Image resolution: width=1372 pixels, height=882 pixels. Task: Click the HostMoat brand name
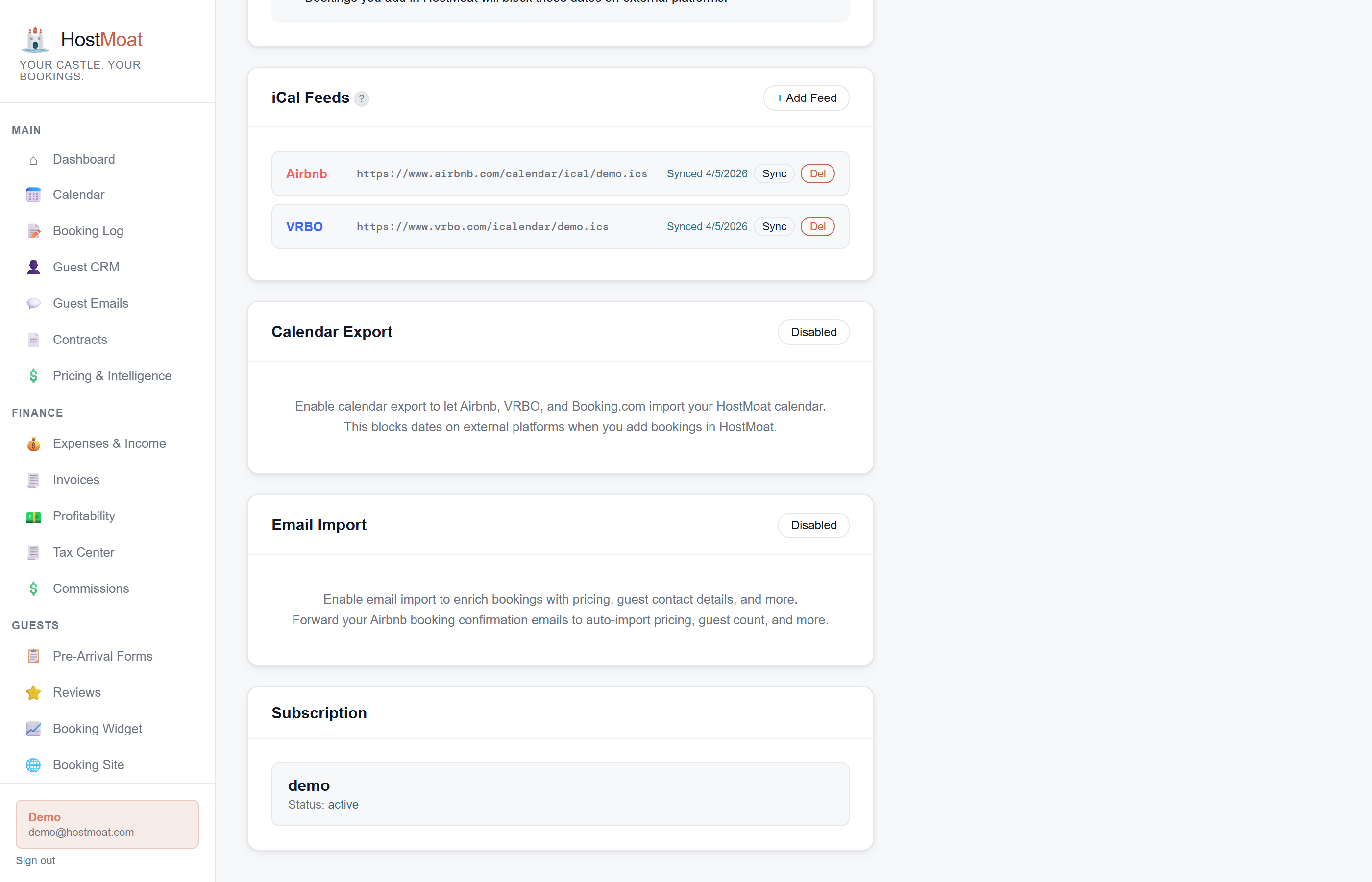pos(102,39)
